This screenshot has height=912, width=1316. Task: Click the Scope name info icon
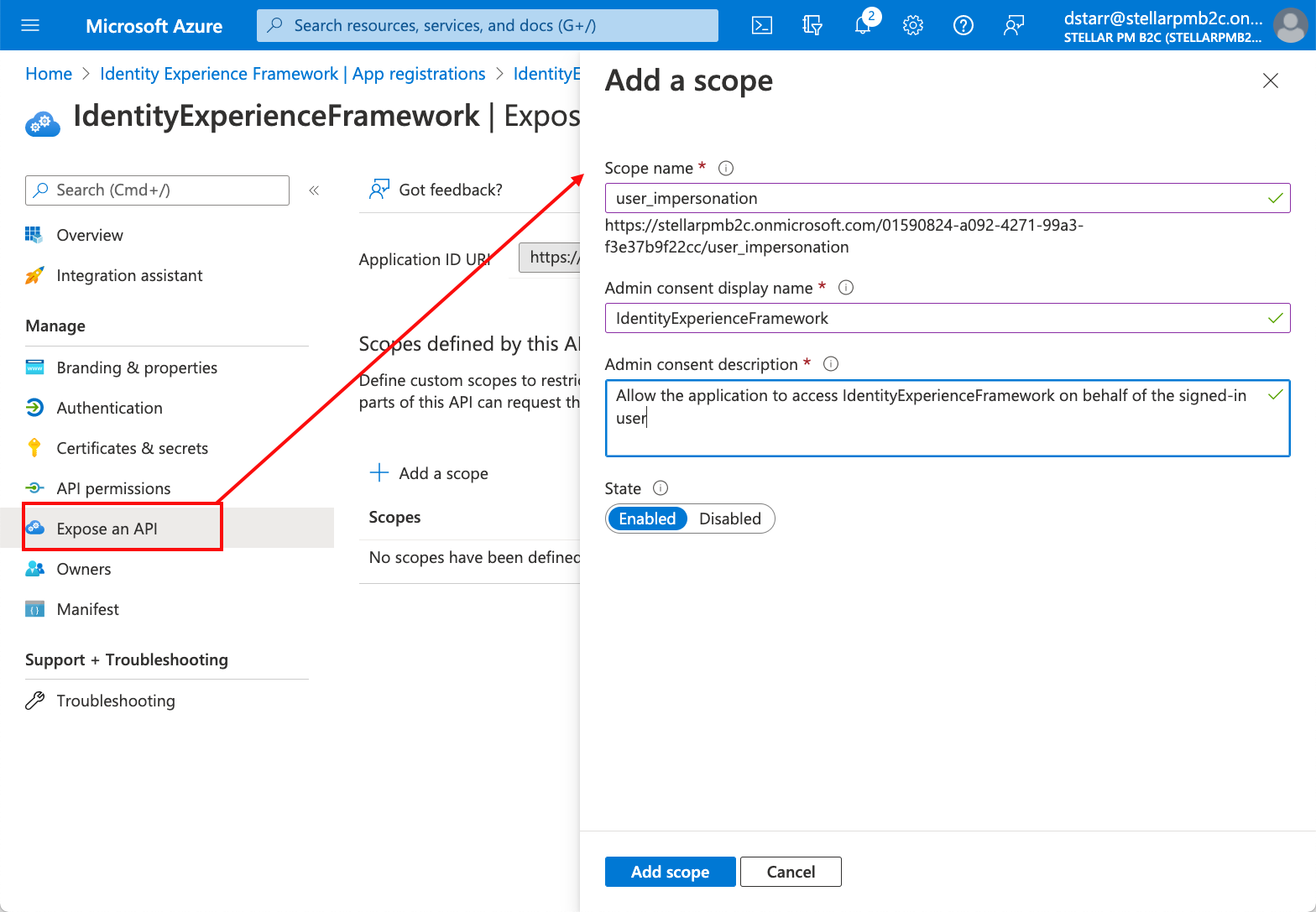727,168
